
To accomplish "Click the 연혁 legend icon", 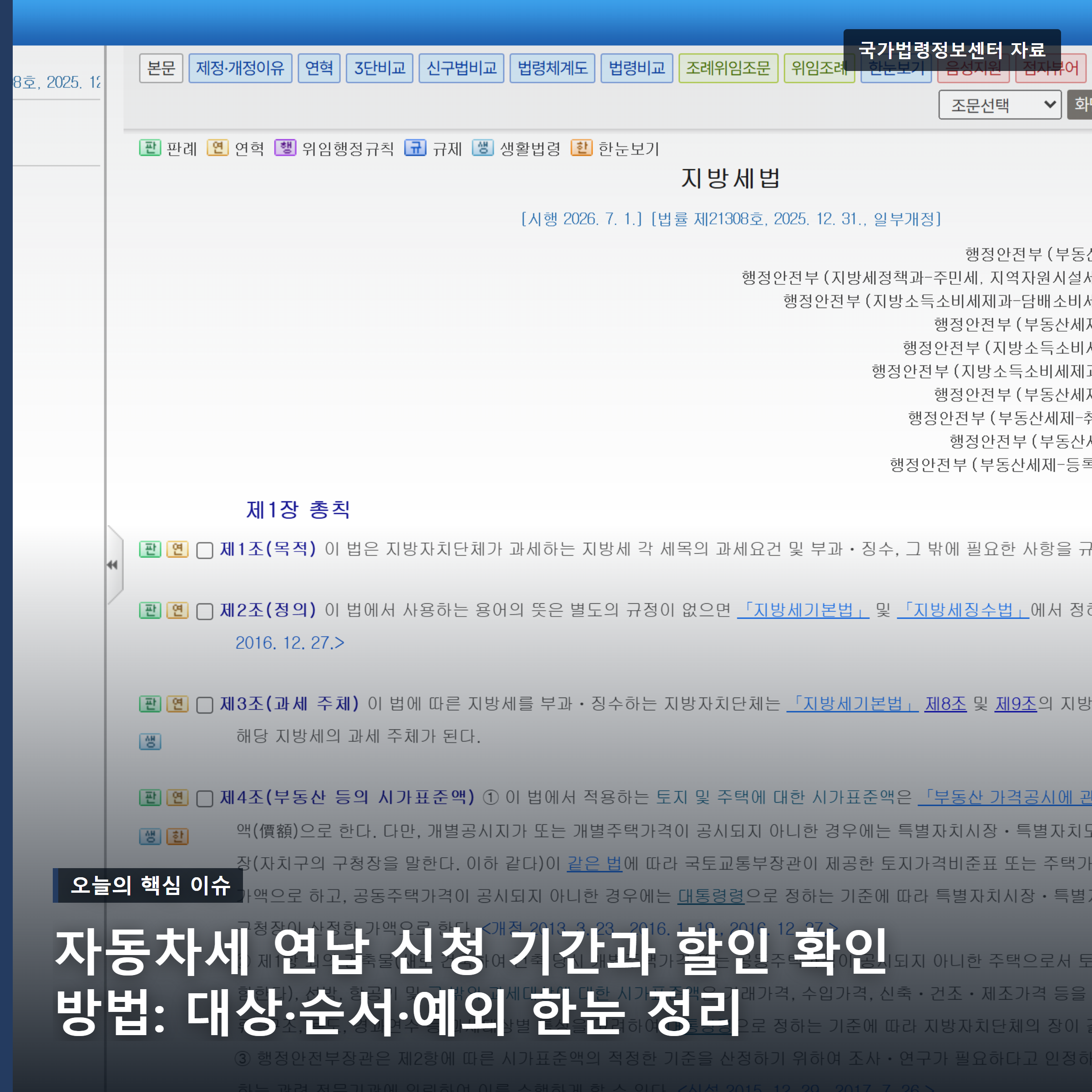I will coord(217,148).
